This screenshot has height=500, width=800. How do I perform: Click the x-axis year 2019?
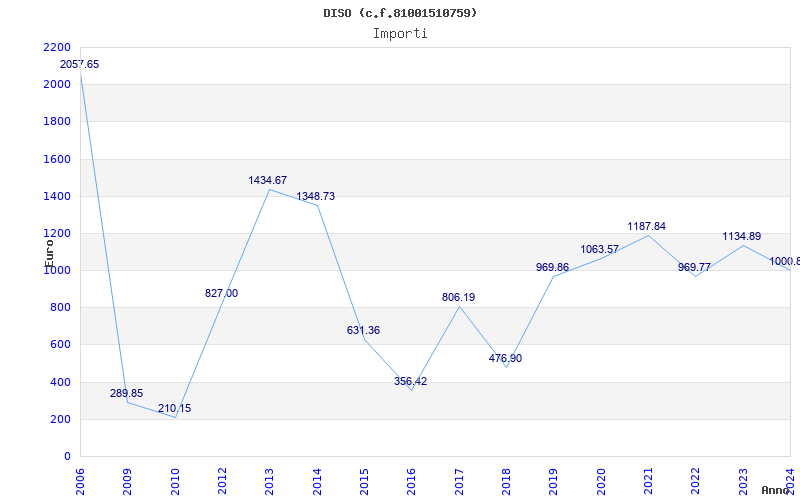coord(554,481)
